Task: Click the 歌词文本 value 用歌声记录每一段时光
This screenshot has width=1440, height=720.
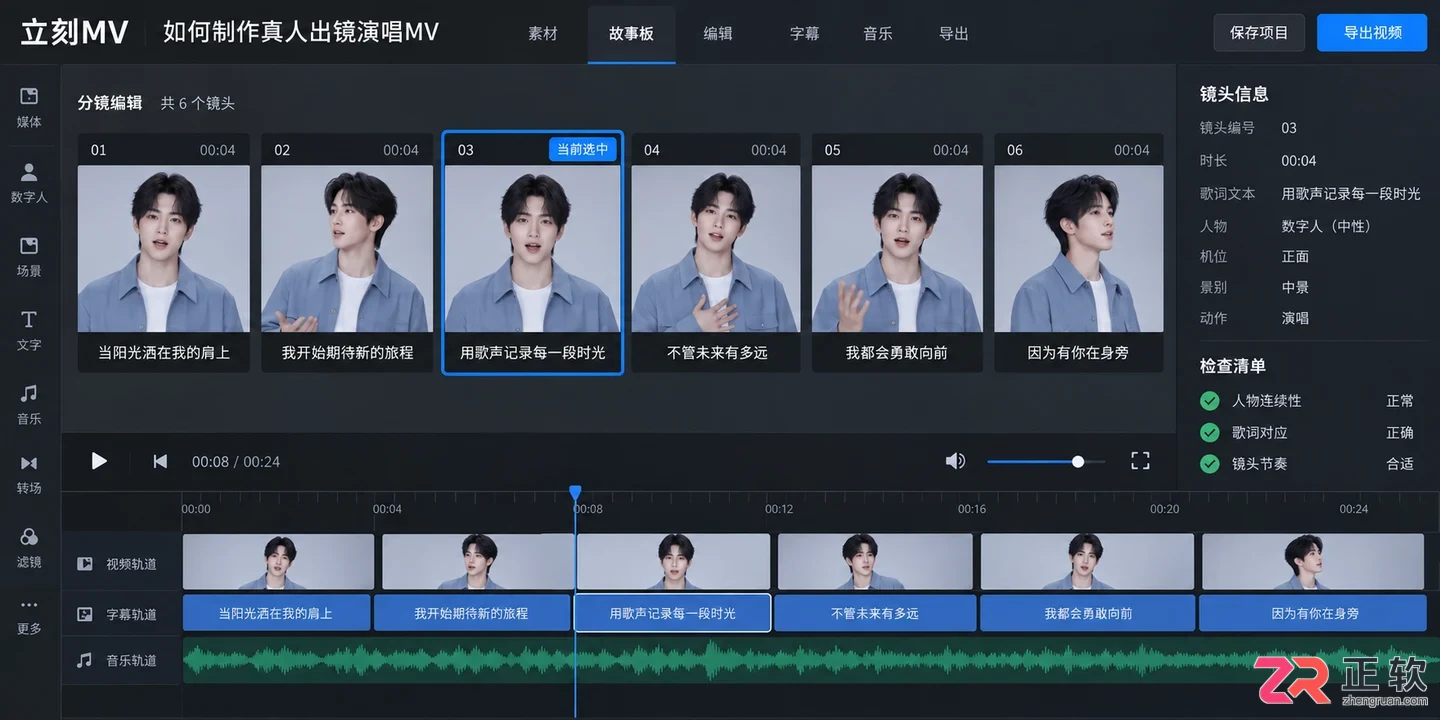Action: [1351, 193]
